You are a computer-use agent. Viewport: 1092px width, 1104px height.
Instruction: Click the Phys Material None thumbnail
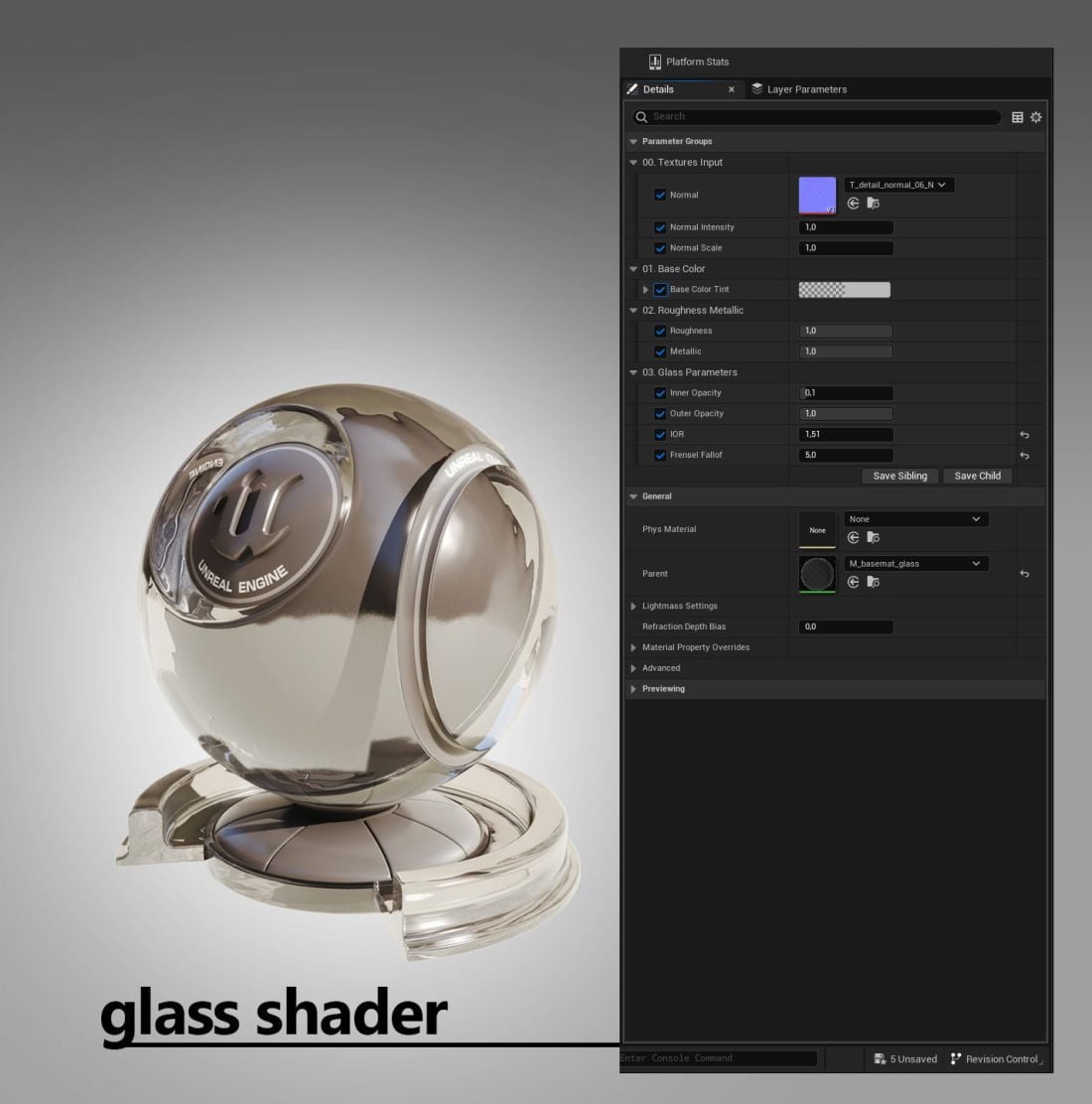tap(817, 530)
